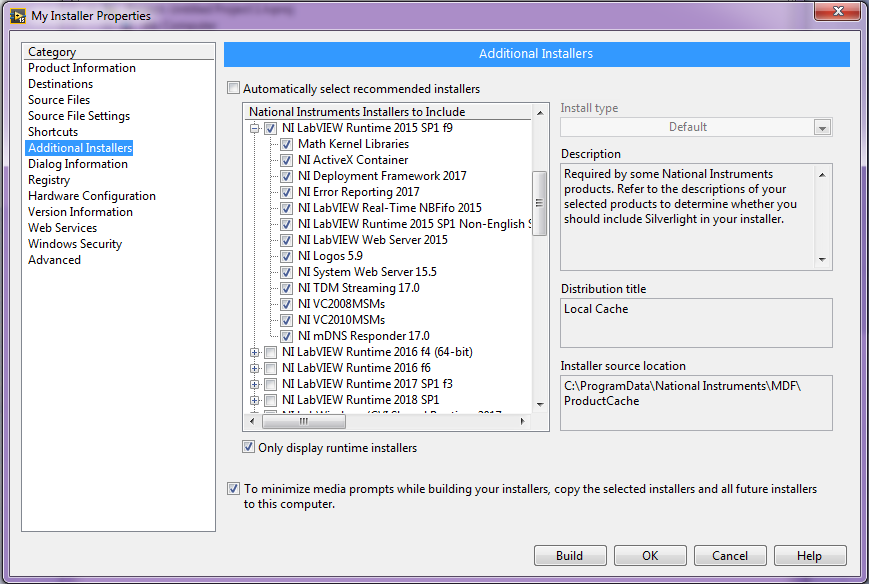
Task: Toggle NI TDM Streaming 17.0 checkbox
Action: [x=287, y=289]
